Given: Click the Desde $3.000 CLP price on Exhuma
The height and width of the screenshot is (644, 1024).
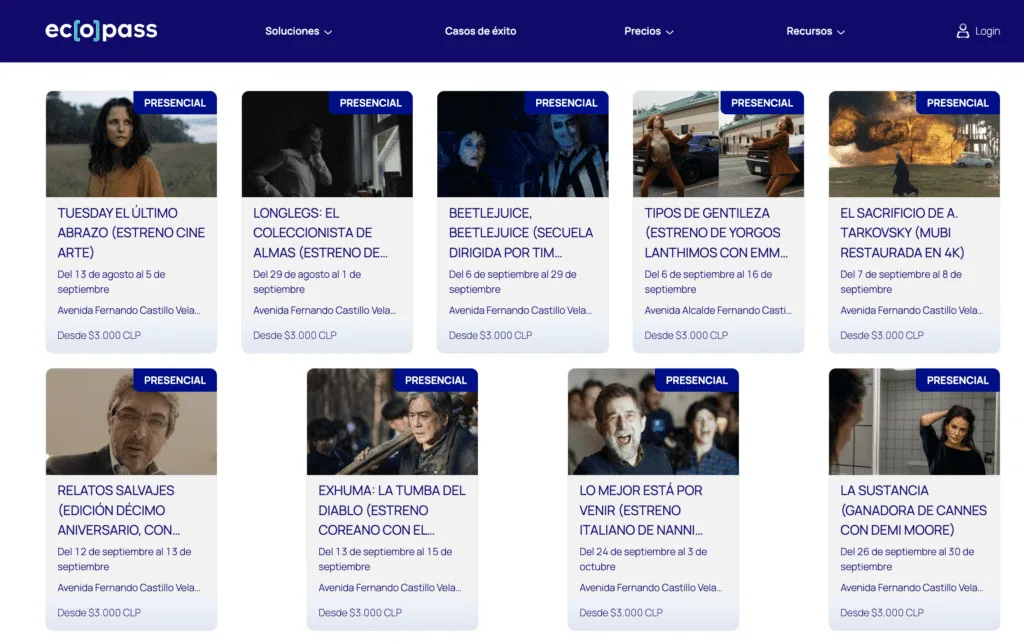Looking at the screenshot, I should click(x=360, y=612).
